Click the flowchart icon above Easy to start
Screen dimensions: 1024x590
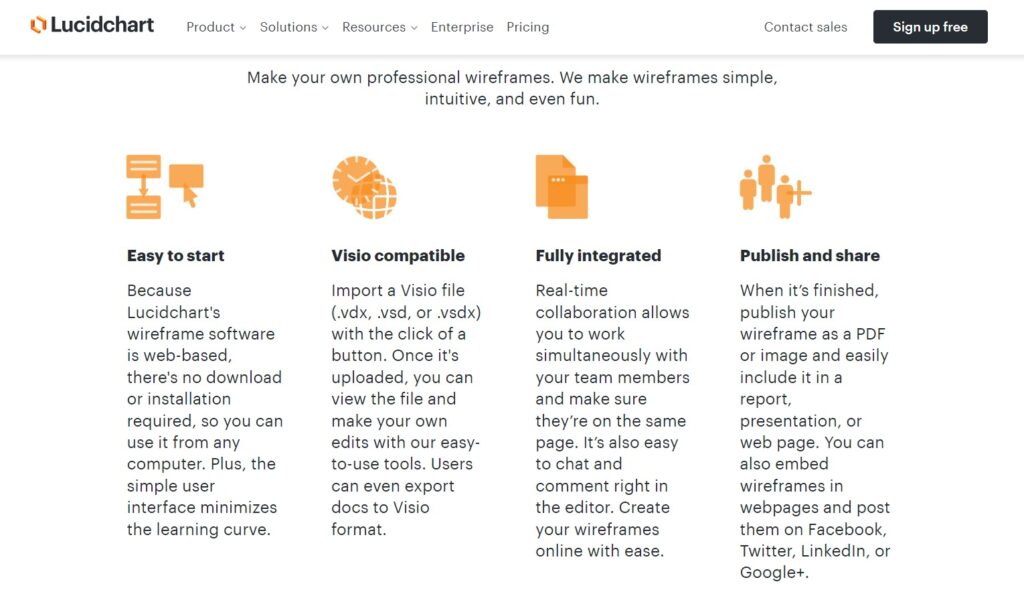tap(164, 186)
